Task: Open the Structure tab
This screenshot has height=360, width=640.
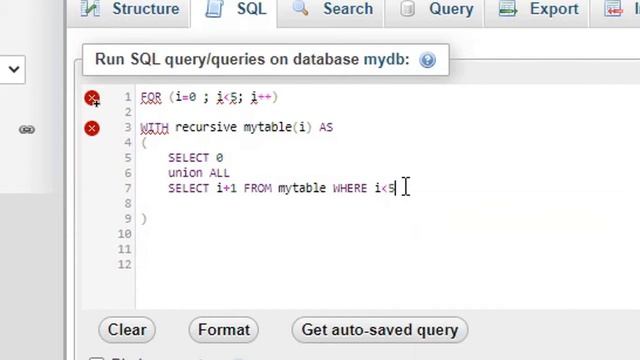Action: click(x=130, y=9)
